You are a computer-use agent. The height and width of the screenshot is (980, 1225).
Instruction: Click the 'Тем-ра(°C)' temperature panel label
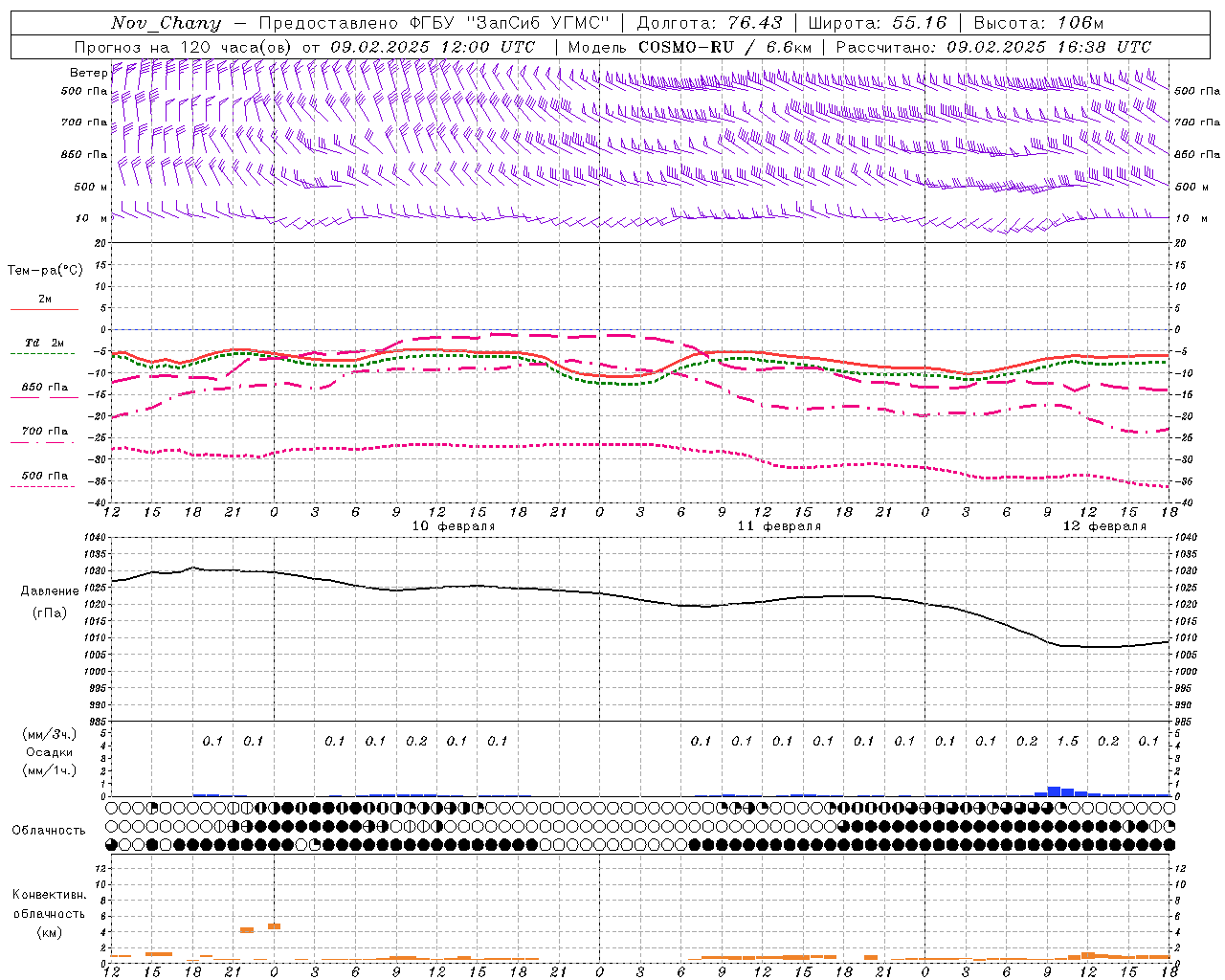[x=45, y=271]
